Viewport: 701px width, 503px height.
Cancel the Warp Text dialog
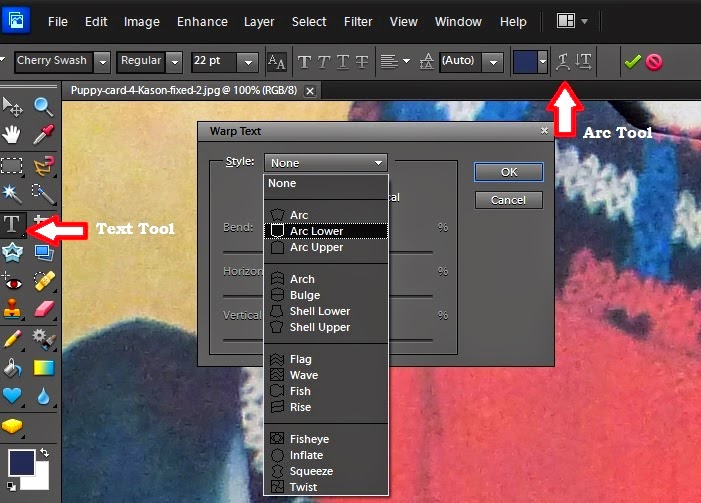coord(509,200)
